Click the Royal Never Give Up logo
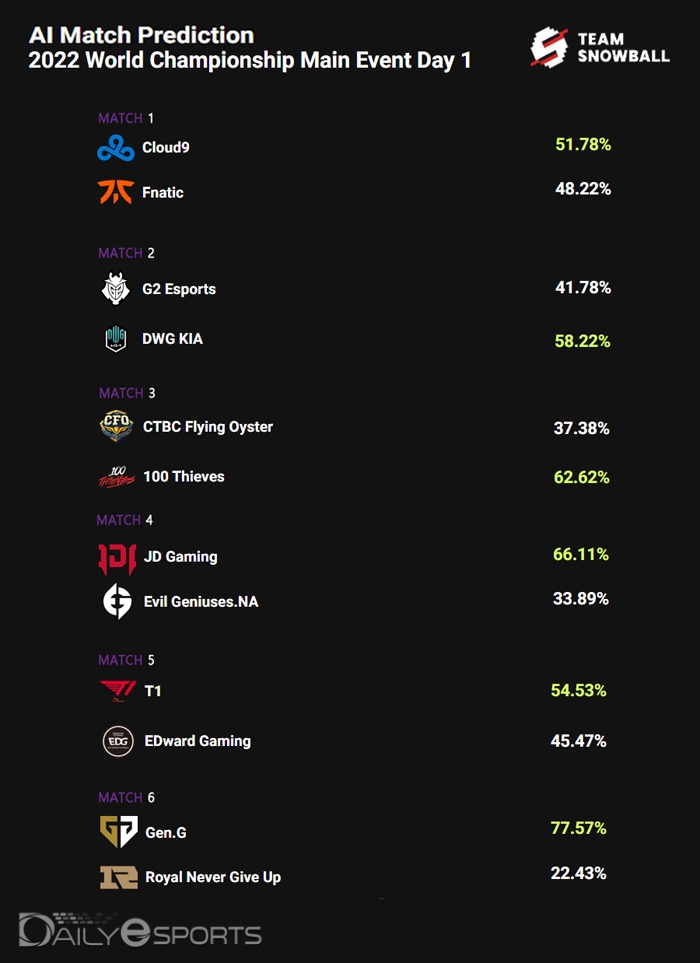Viewport: 700px width, 963px height. pyautogui.click(x=118, y=877)
